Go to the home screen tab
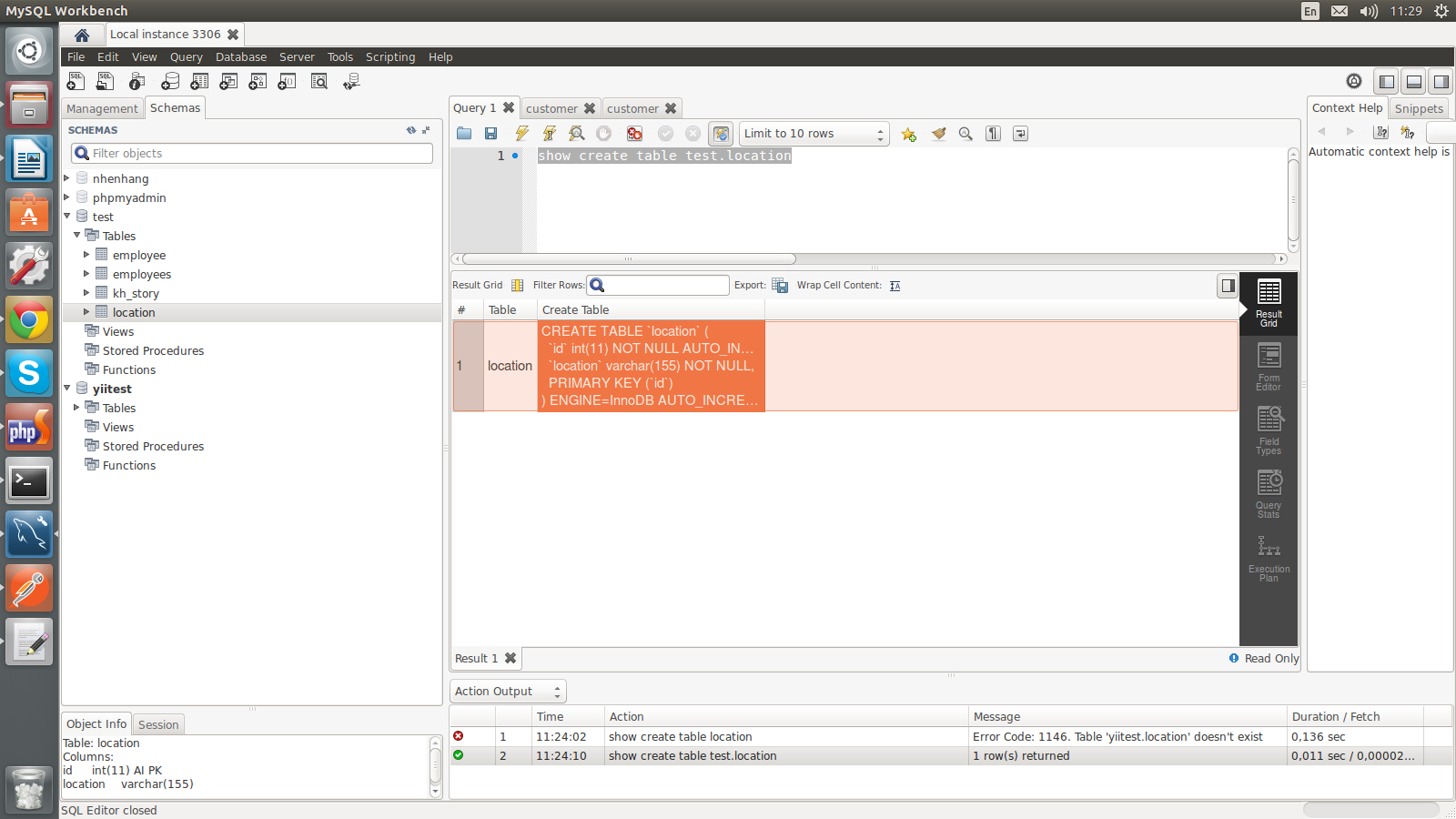This screenshot has height=819, width=1456. point(82,35)
